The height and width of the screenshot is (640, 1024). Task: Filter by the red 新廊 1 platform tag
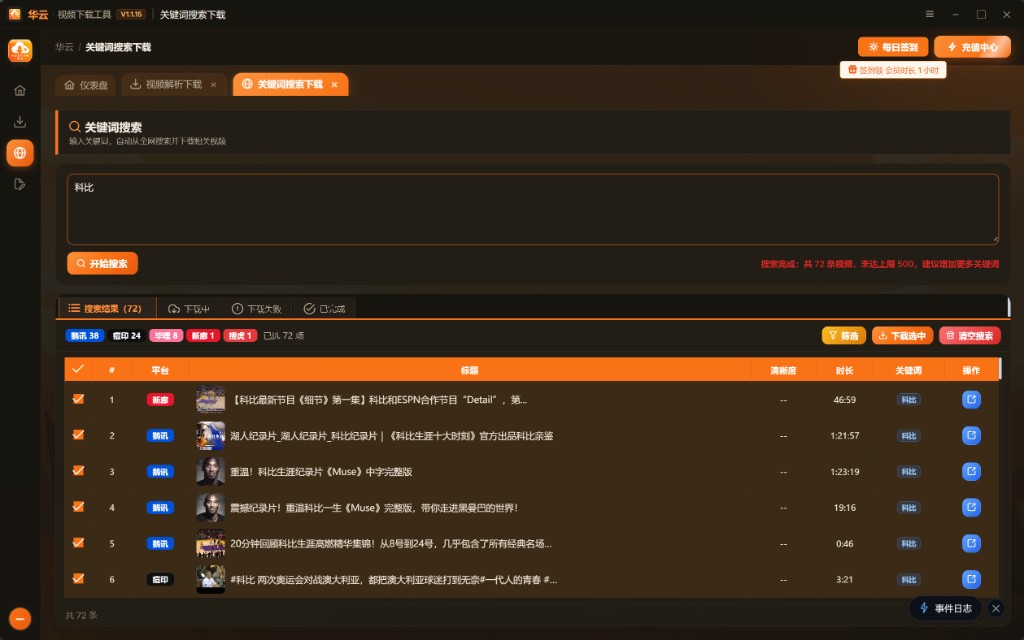pos(203,336)
